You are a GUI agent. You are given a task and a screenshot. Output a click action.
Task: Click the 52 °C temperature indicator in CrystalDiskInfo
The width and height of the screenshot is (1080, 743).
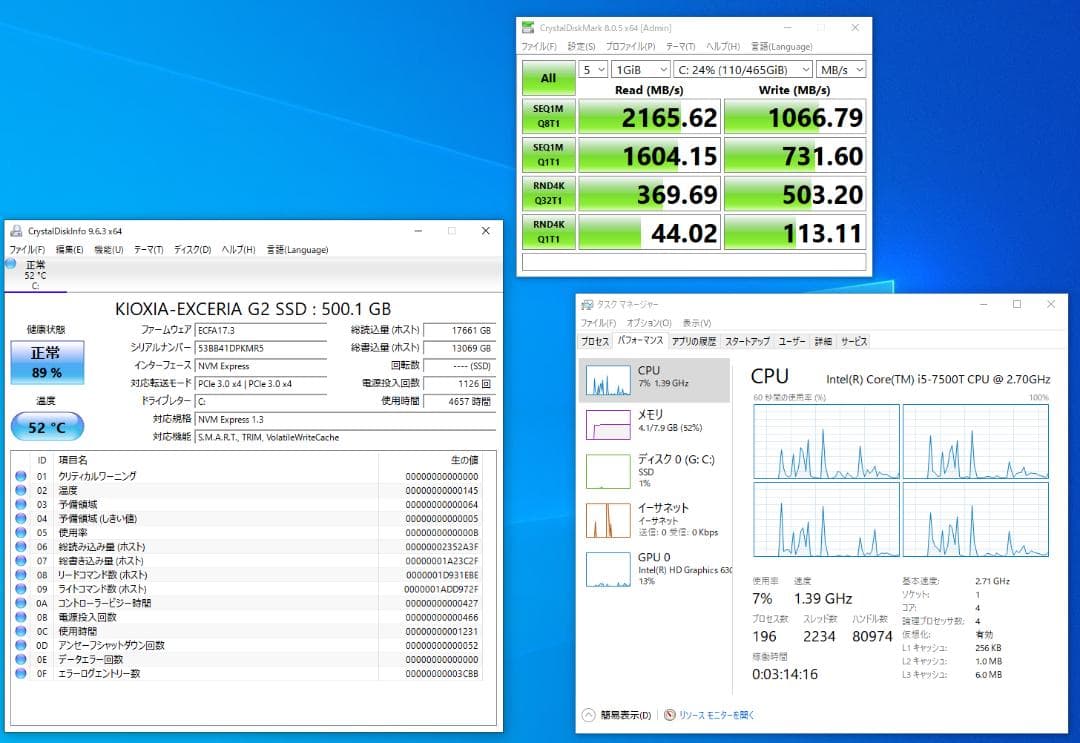(x=46, y=426)
